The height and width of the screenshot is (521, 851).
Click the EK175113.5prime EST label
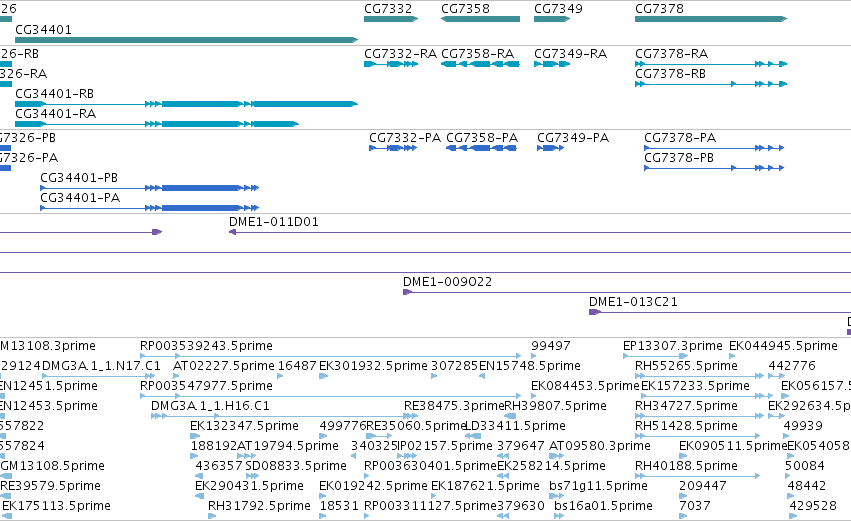pos(56,507)
